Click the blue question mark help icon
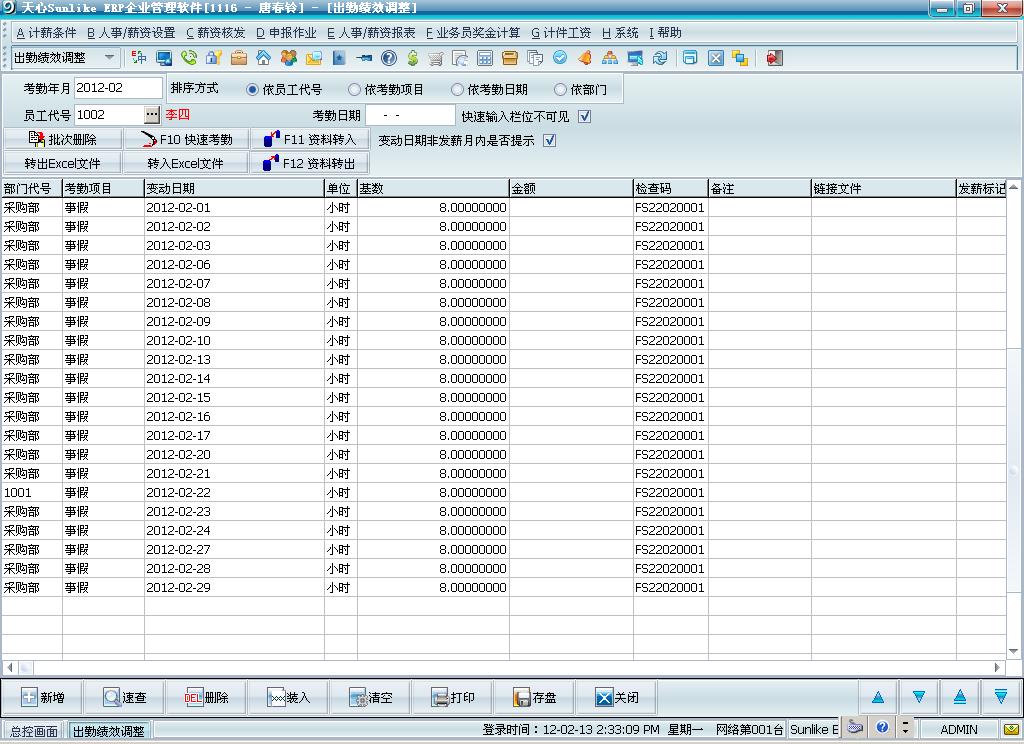Image resolution: width=1024 pixels, height=744 pixels. coord(389,58)
